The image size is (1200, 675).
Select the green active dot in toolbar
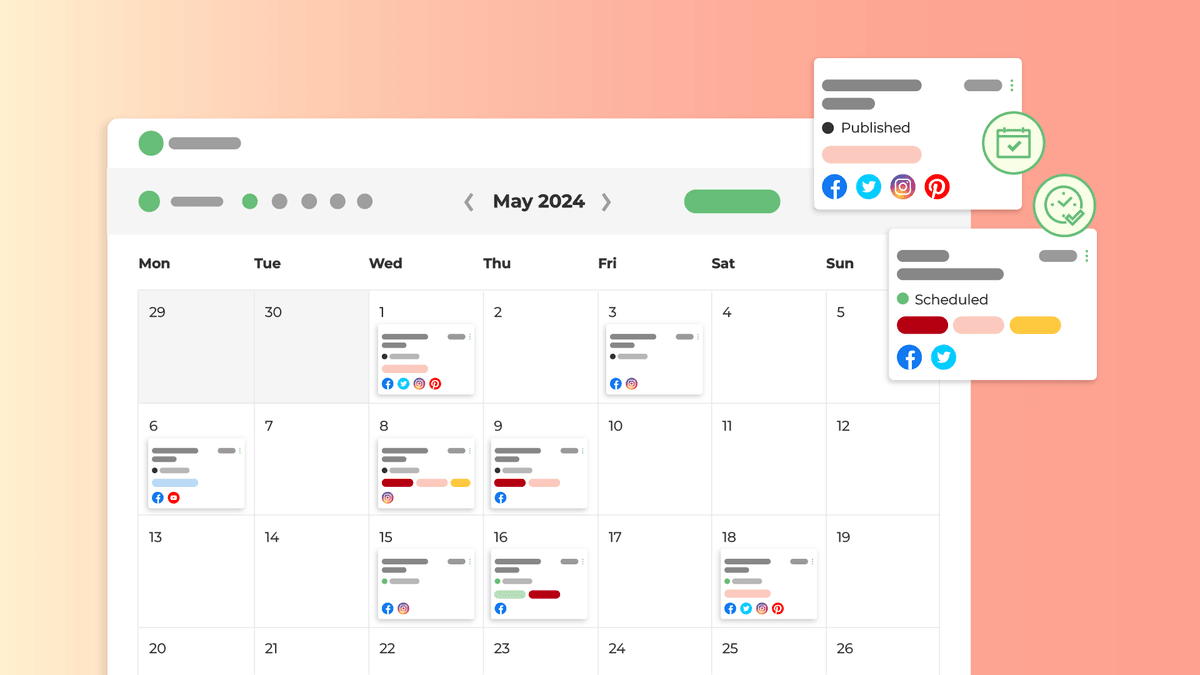coord(250,201)
